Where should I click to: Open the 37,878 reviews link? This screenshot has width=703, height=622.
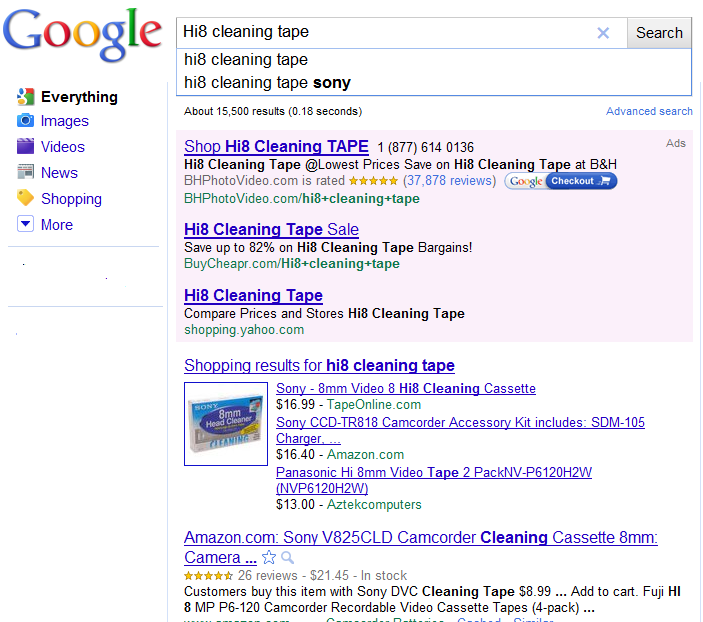click(x=449, y=181)
